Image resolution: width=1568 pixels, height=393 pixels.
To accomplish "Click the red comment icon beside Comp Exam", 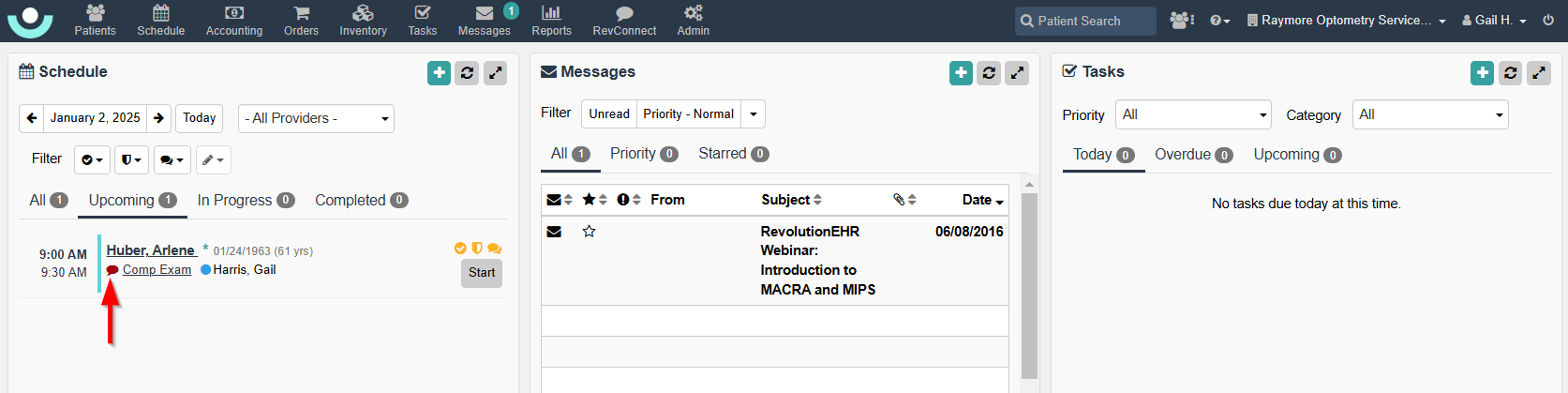I will tap(112, 270).
